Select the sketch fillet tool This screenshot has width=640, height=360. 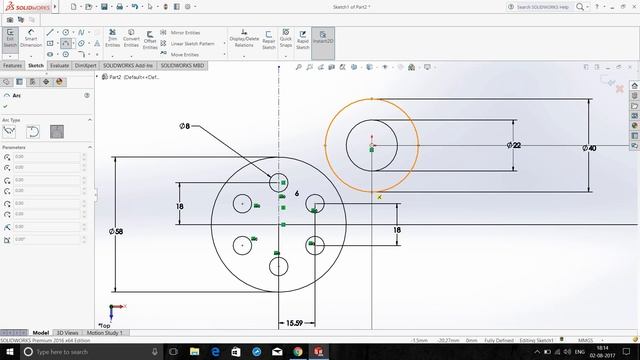point(81,54)
